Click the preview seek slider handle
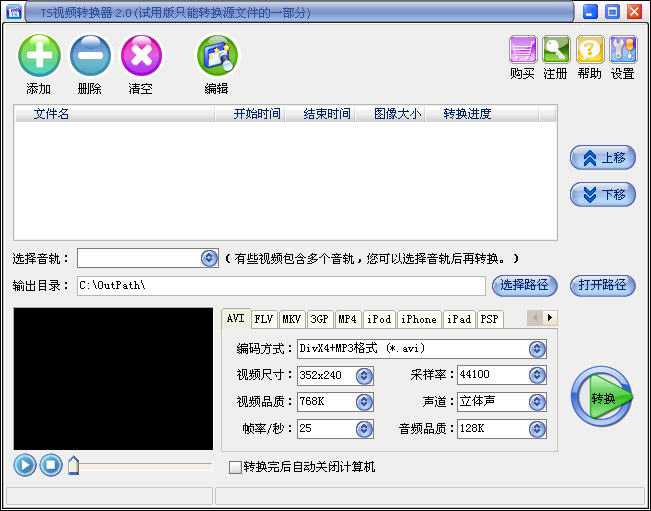 (73, 465)
